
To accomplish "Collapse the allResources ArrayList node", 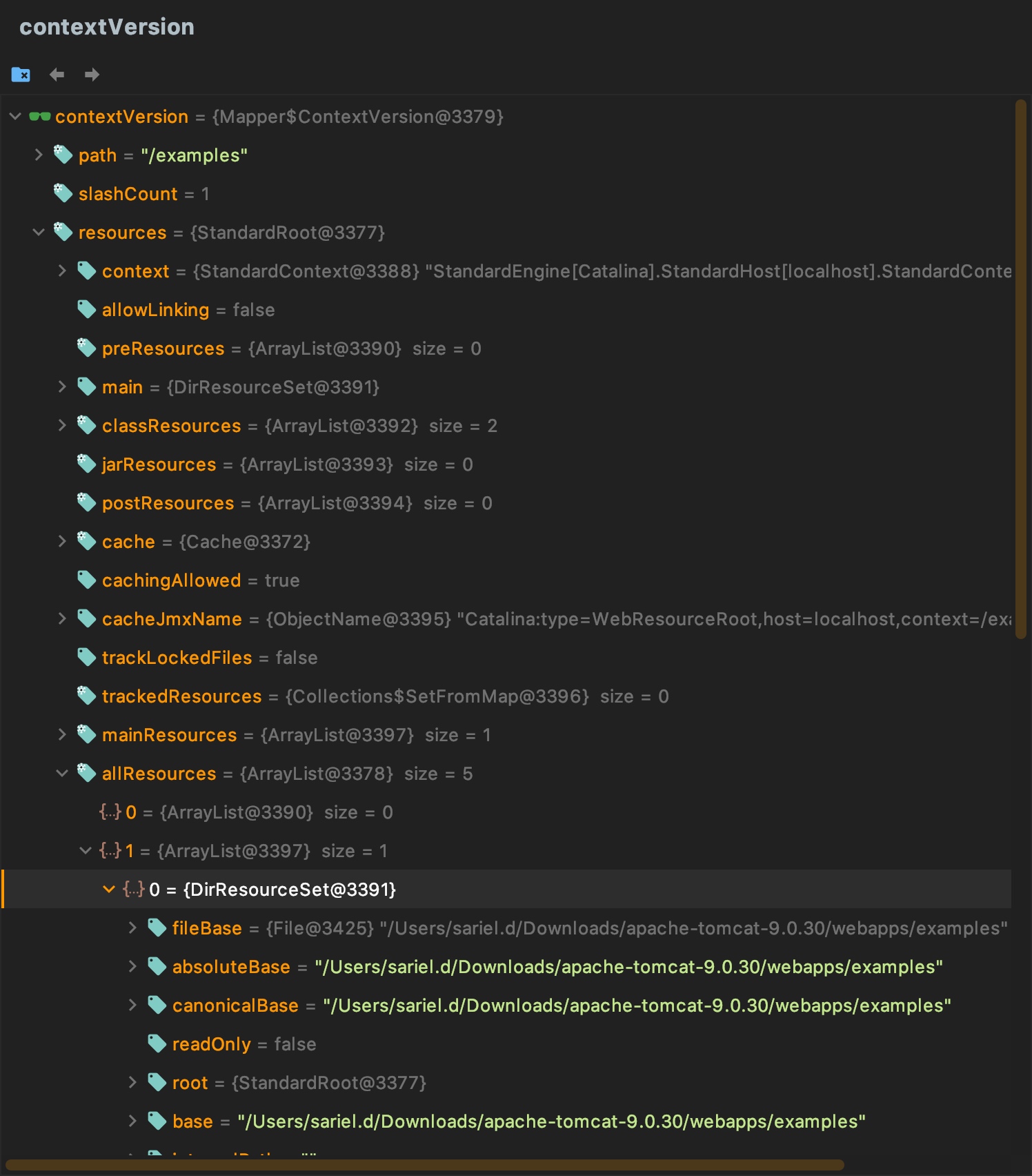I will pos(62,774).
